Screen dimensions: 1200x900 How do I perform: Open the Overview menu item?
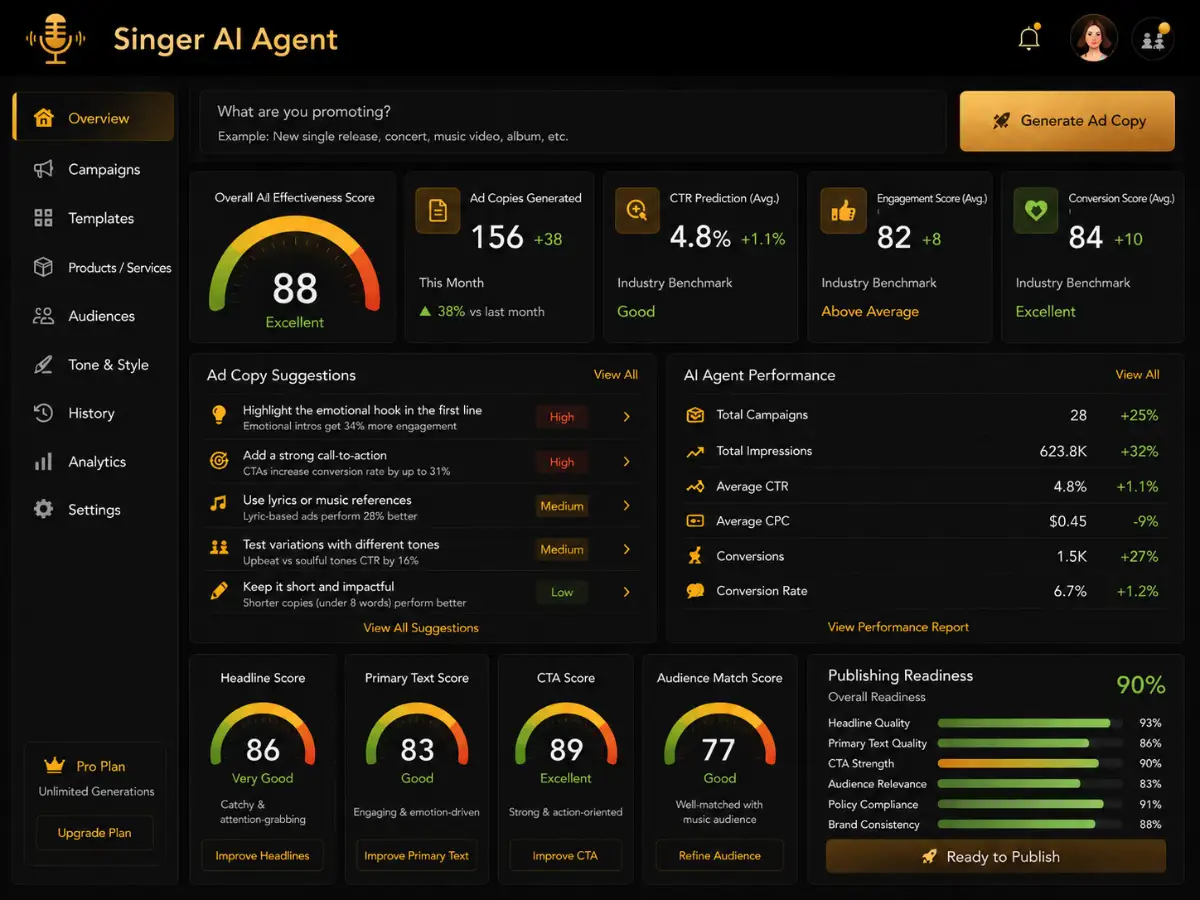(93, 117)
